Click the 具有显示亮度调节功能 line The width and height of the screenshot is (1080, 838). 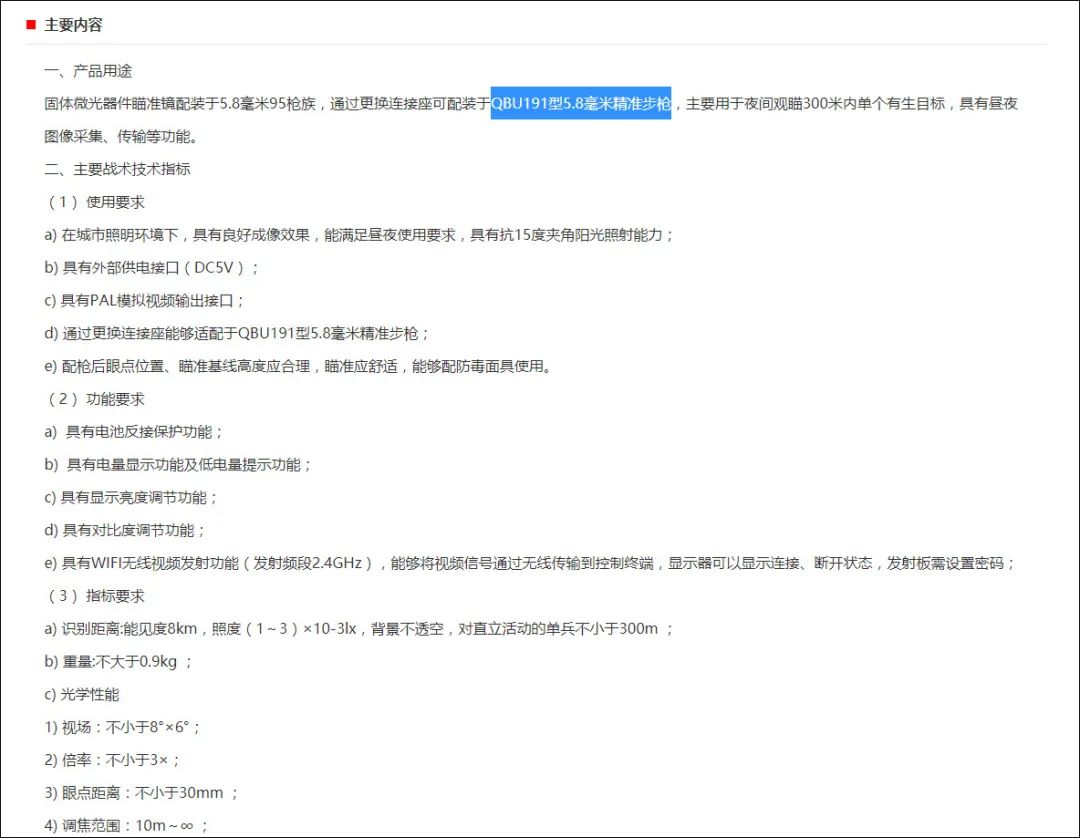pos(131,498)
